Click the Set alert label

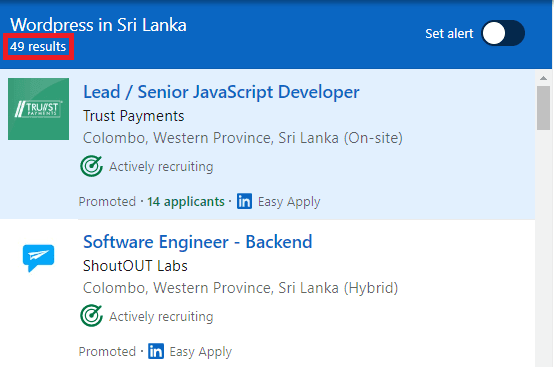pos(449,34)
